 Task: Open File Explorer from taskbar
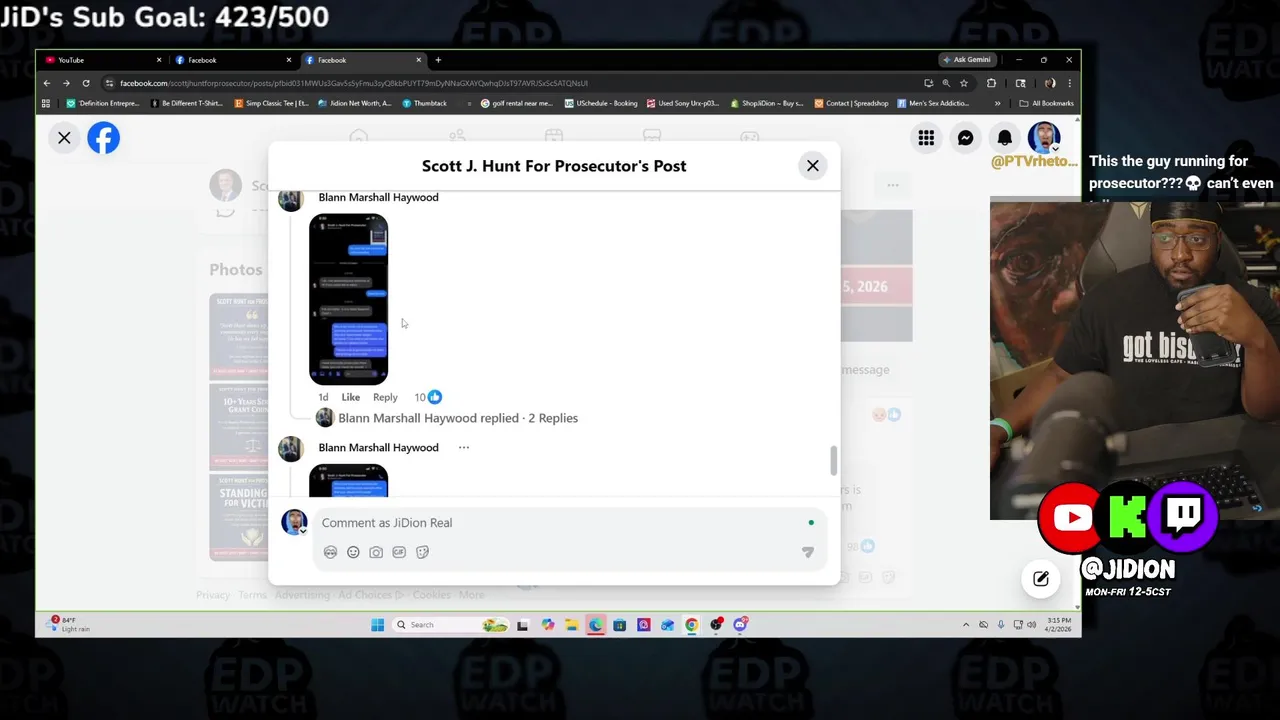click(x=571, y=625)
